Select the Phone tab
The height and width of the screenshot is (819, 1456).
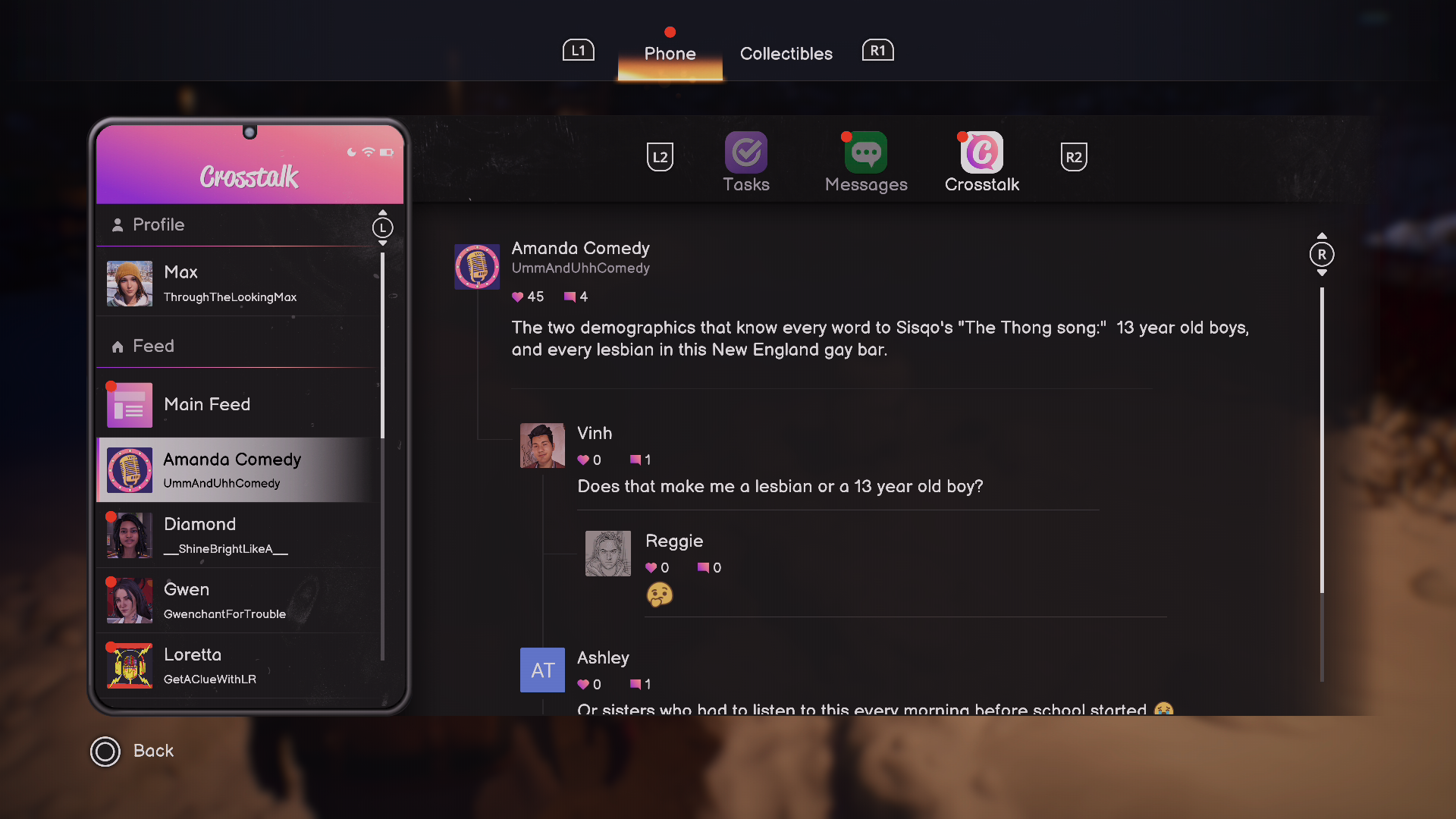click(x=670, y=54)
